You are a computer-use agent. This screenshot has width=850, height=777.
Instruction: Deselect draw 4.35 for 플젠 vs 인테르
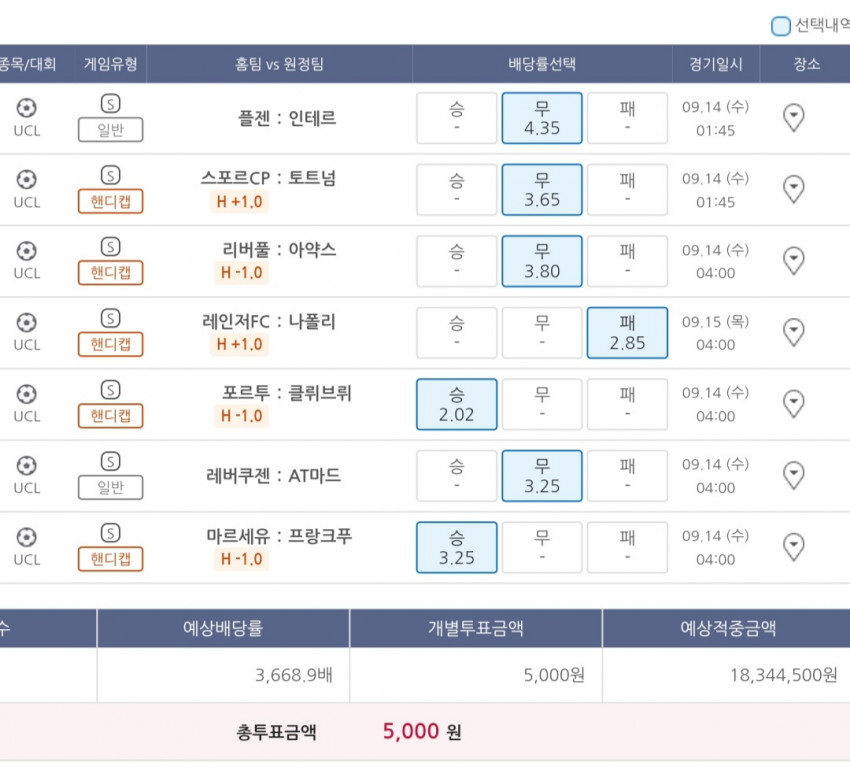click(542, 118)
